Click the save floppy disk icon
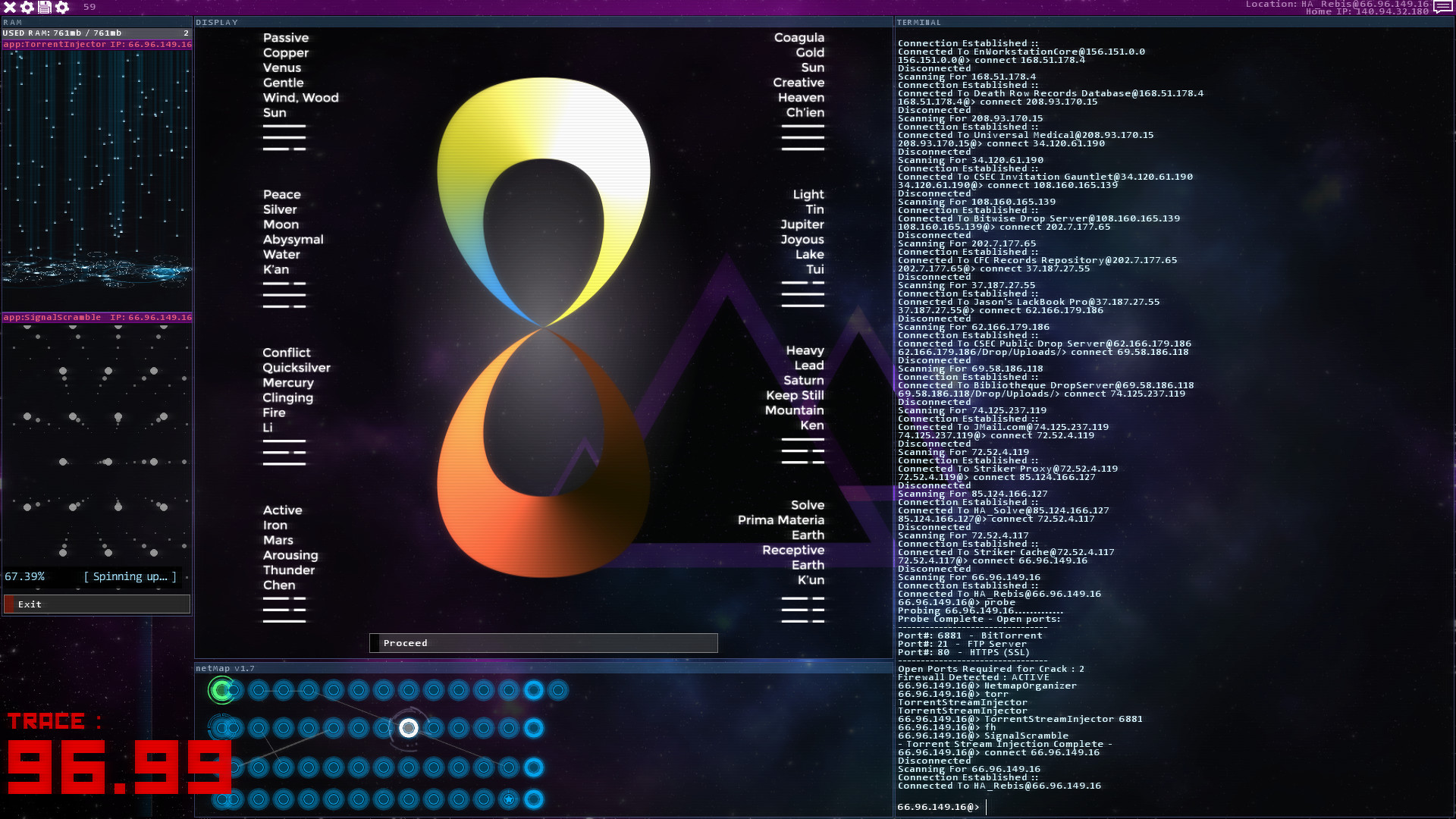 (45, 8)
